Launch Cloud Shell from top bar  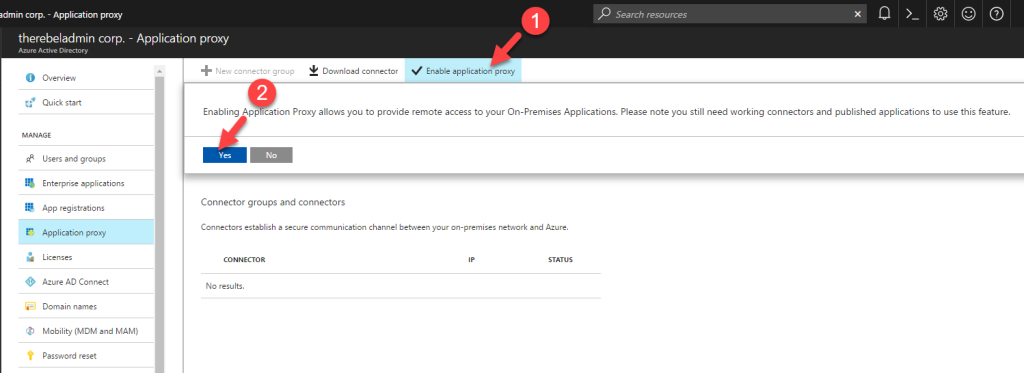point(912,14)
